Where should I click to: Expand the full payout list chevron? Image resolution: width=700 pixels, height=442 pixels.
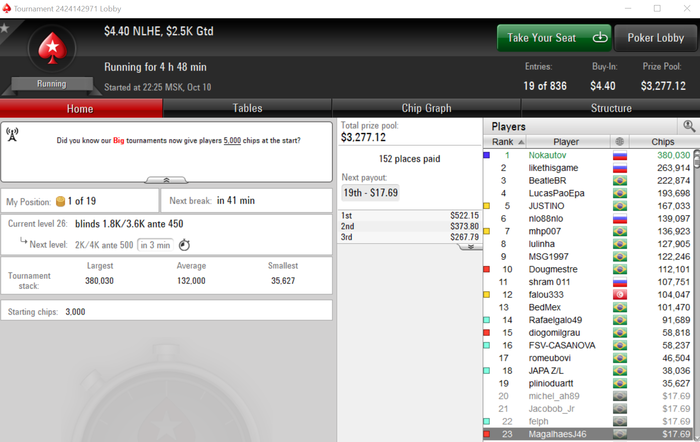point(470,247)
